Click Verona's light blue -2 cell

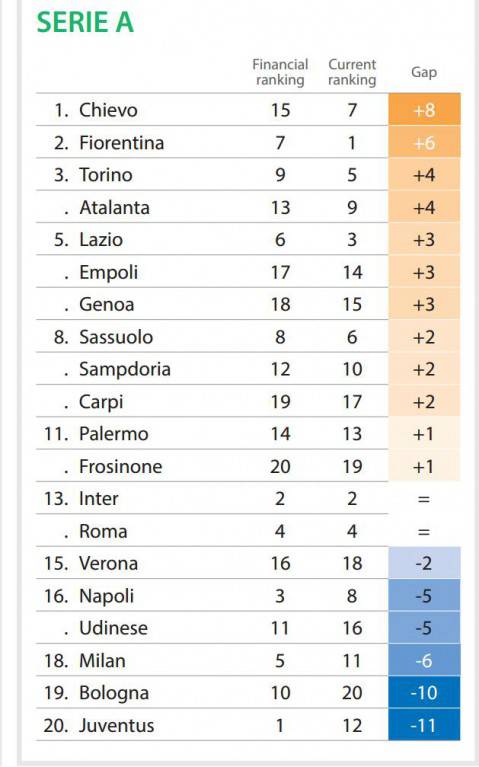click(x=424, y=563)
